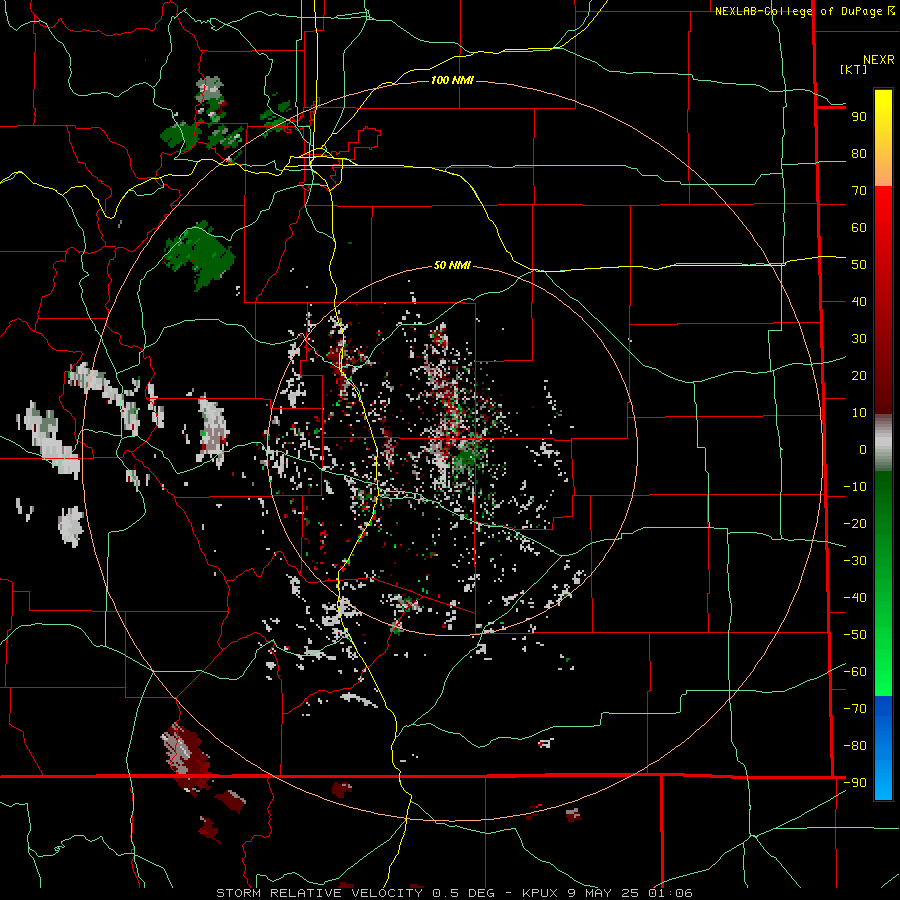Click the -40 value on velocity scale
The height and width of the screenshot is (900, 900).
[x=855, y=598]
